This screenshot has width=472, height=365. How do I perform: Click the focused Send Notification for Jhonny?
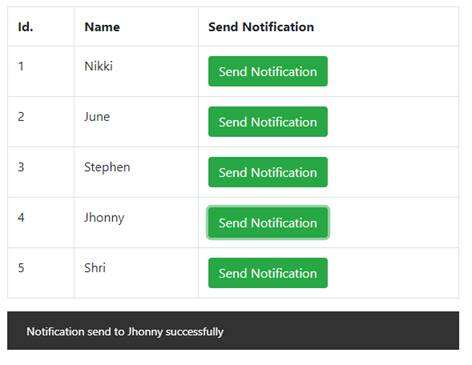tap(268, 222)
